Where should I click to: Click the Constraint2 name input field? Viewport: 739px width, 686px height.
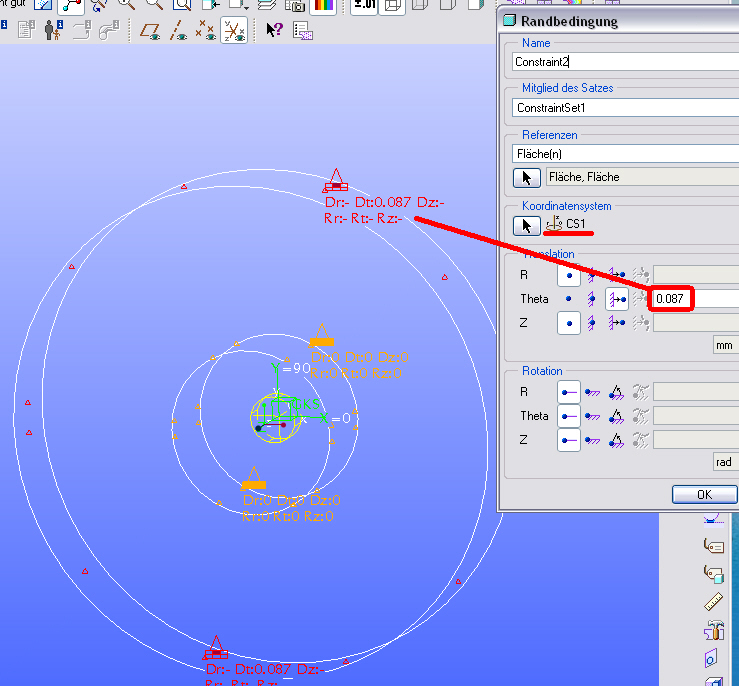click(625, 62)
